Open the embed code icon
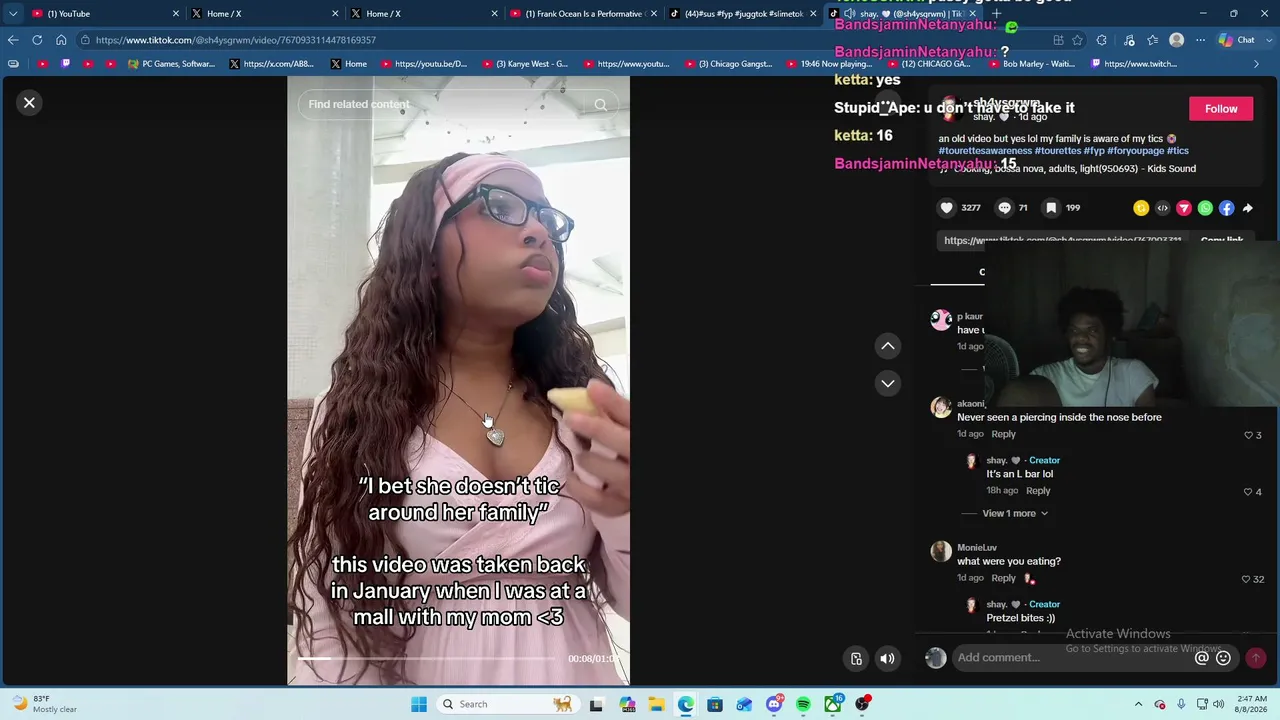Image resolution: width=1280 pixels, height=720 pixels. coord(1162,208)
